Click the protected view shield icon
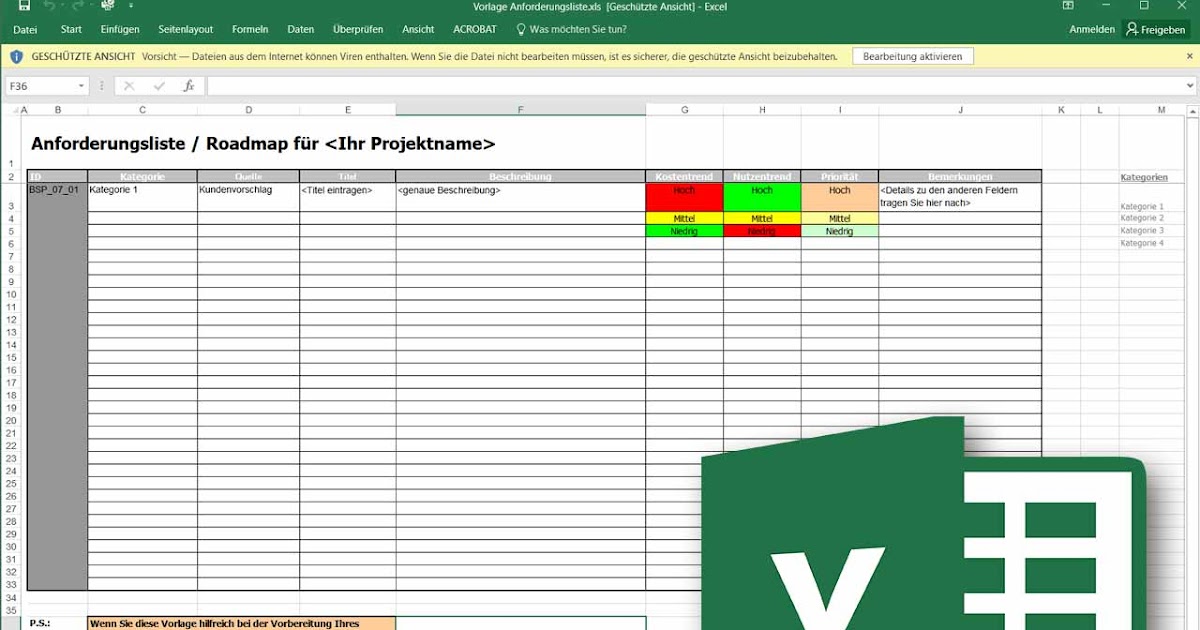Image resolution: width=1200 pixels, height=630 pixels. (17, 57)
